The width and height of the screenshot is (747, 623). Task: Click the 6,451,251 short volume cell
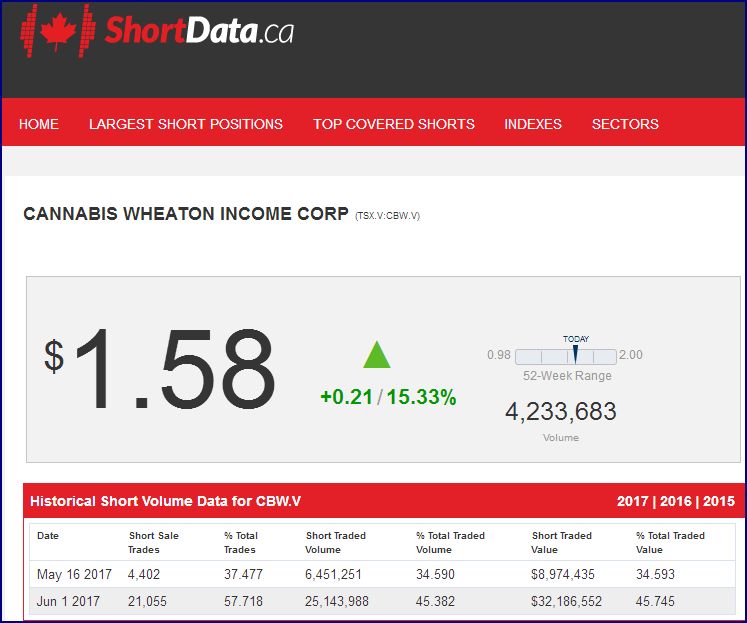(333, 574)
